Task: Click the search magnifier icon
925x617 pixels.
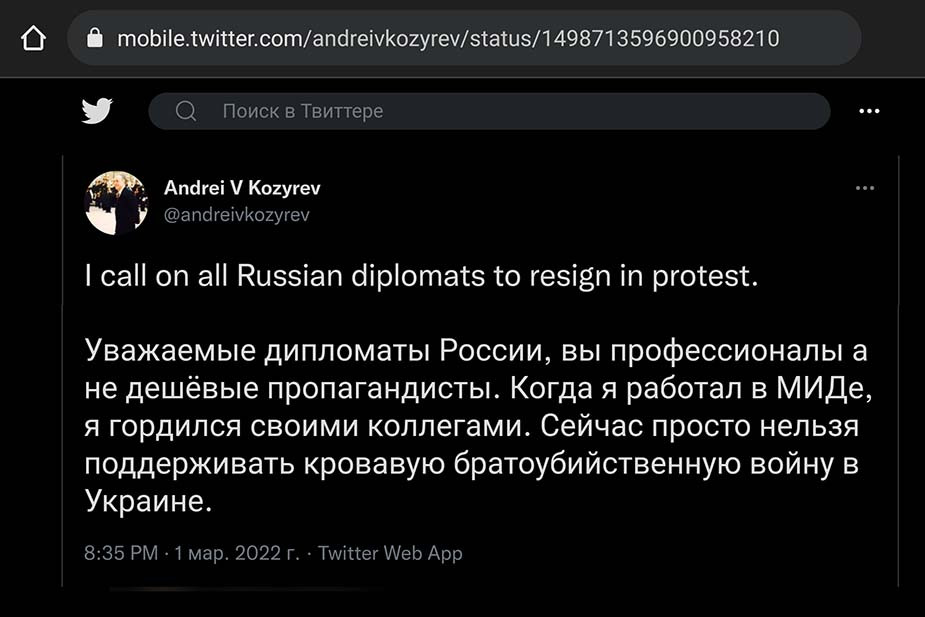Action: click(186, 111)
